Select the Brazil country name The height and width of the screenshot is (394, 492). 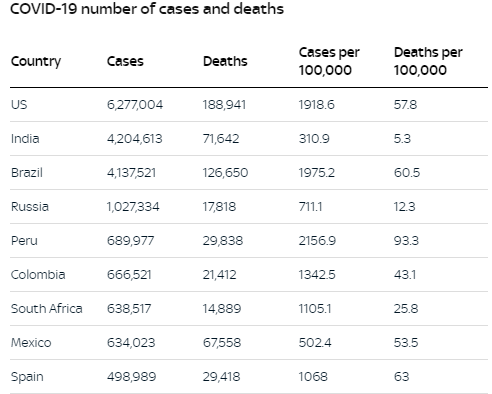click(27, 173)
